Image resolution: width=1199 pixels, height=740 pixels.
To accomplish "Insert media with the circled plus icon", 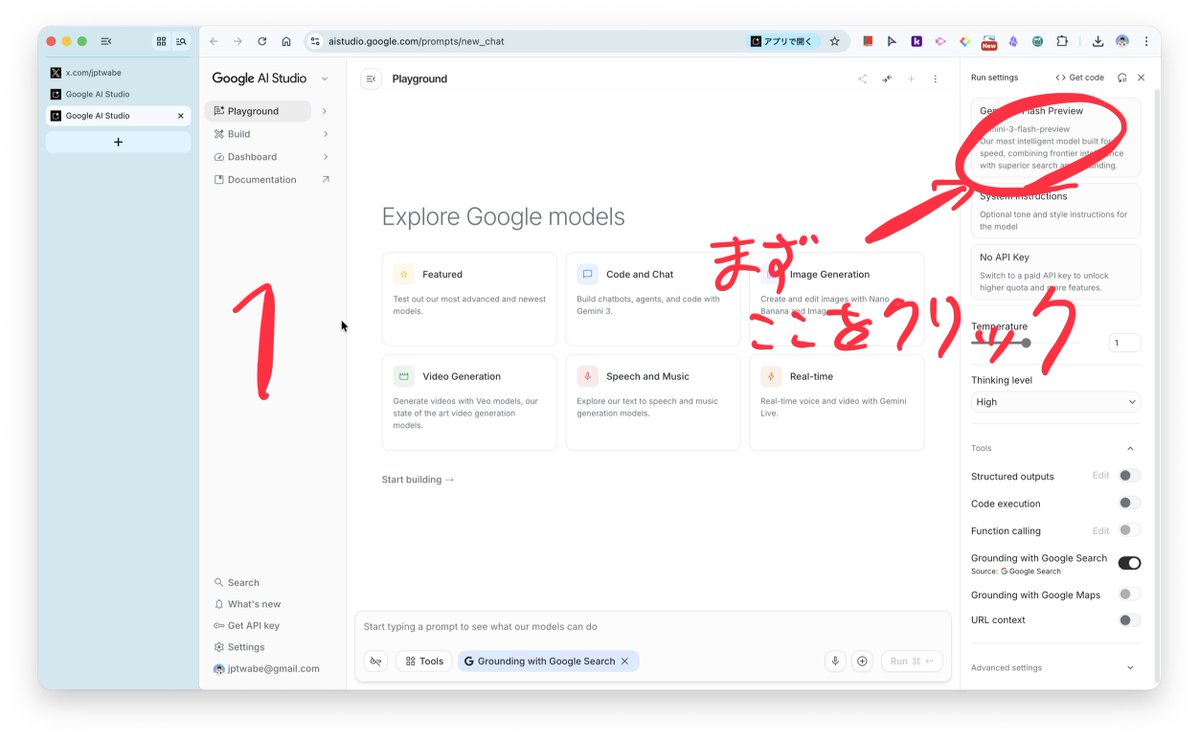I will 862,661.
